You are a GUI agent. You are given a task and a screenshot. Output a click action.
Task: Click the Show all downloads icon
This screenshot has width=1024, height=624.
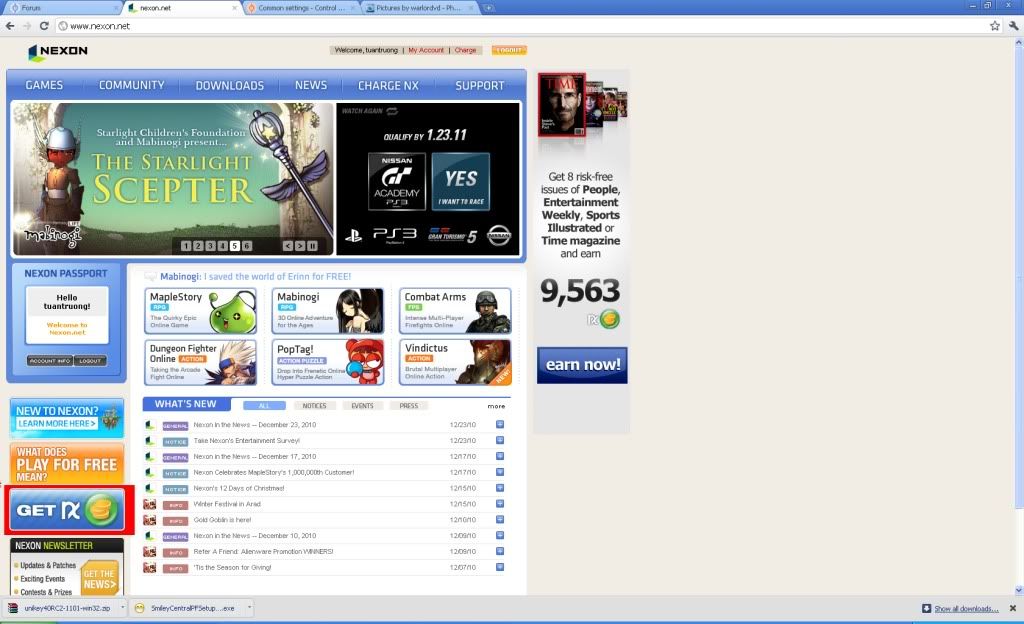click(x=926, y=608)
